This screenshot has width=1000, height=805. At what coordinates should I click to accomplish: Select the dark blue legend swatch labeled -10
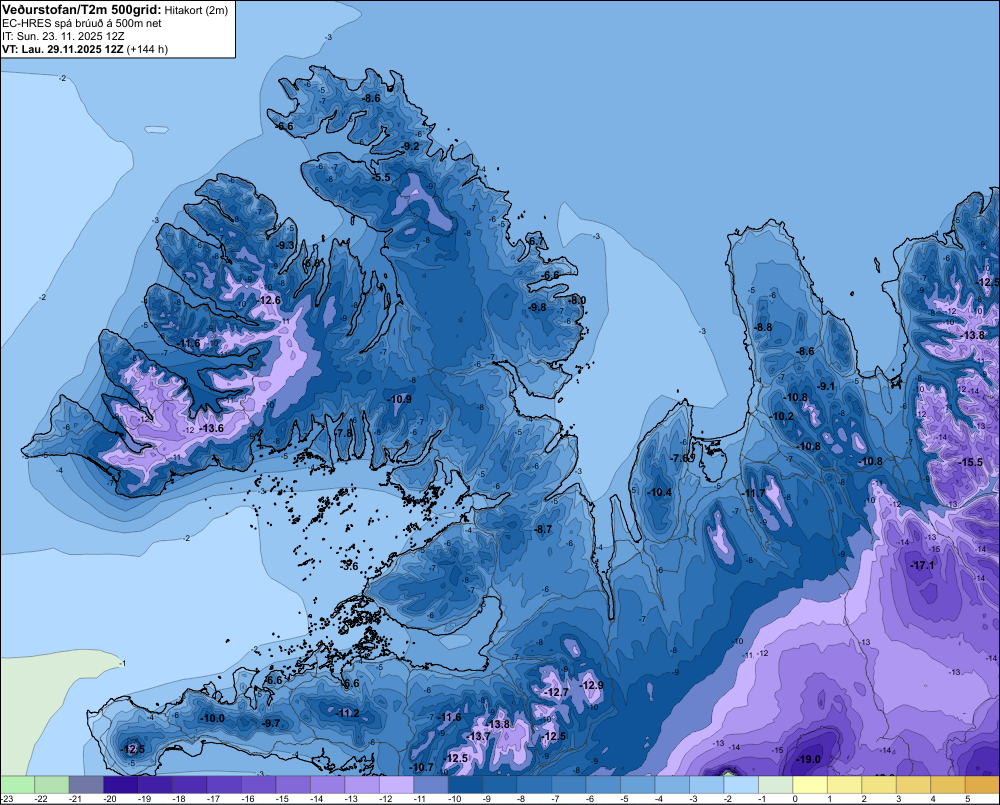coord(465,785)
